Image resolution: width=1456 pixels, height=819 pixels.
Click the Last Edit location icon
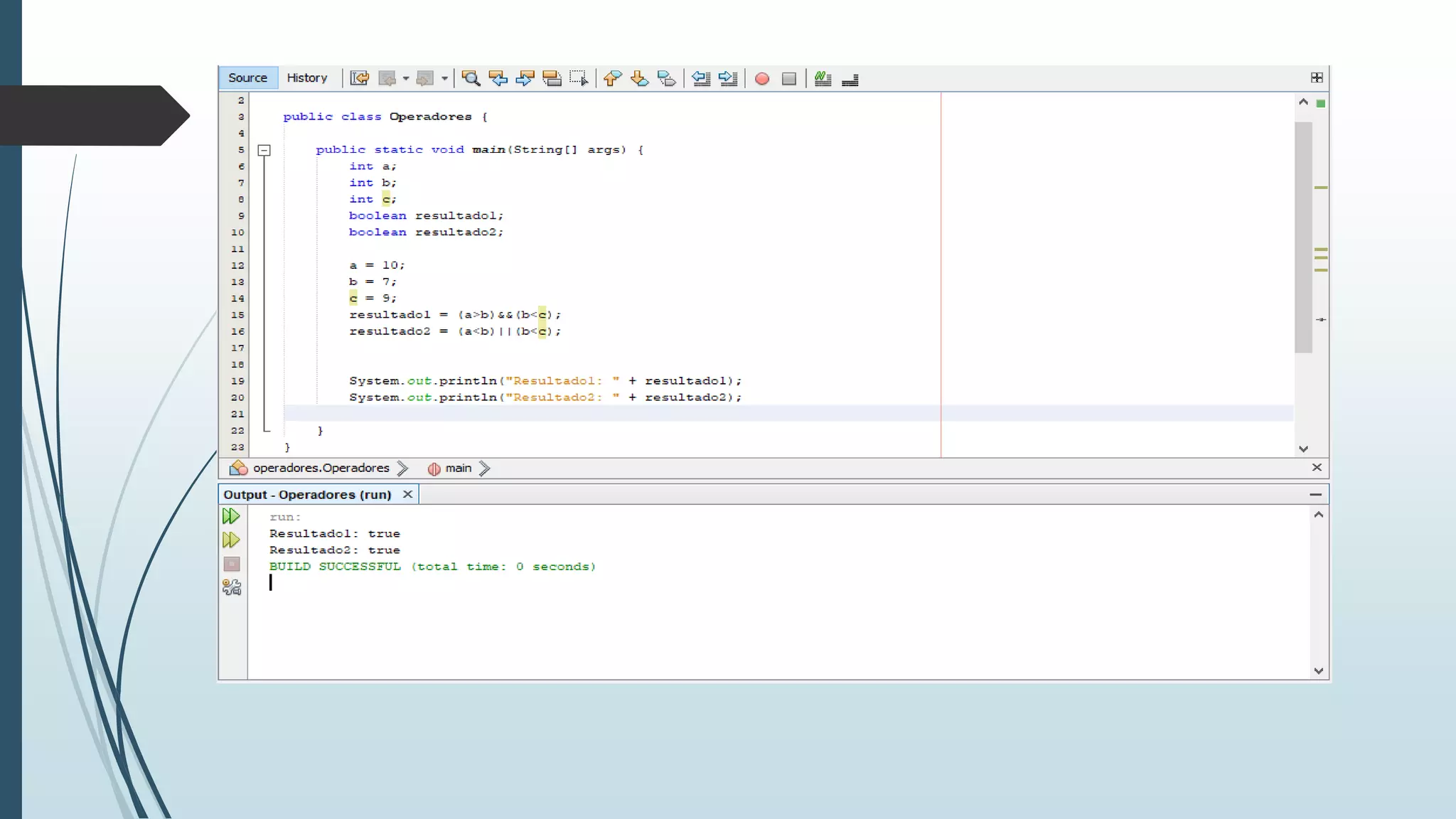tap(360, 78)
